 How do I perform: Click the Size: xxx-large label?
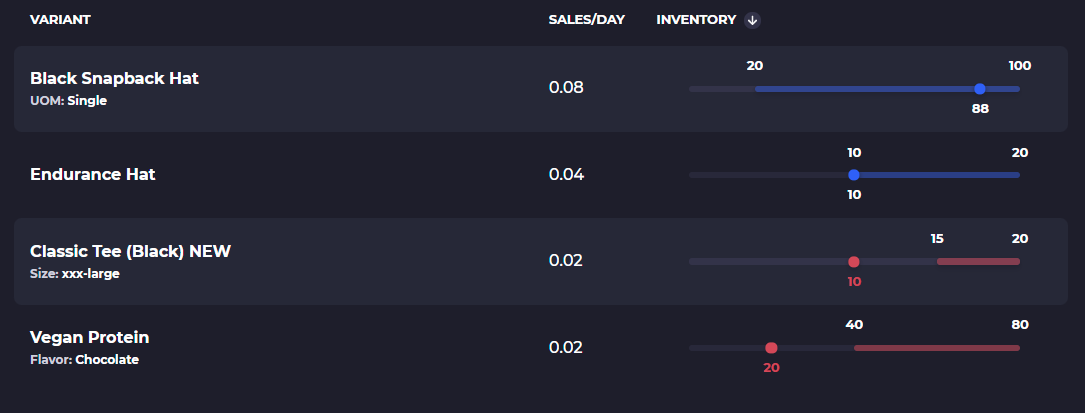(x=75, y=273)
